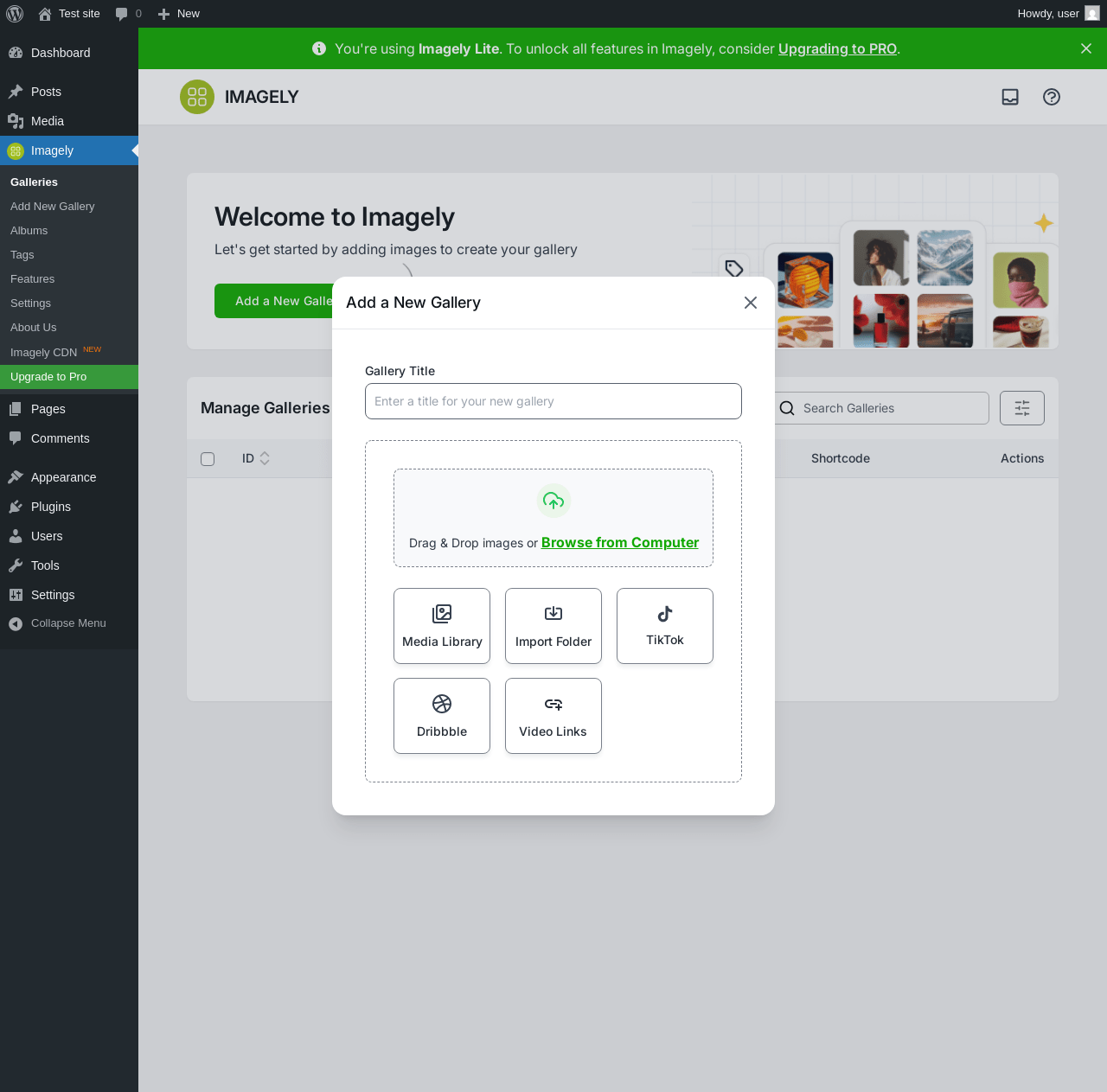Open Pages in the admin sidebar
The width and height of the screenshot is (1107, 1092).
[x=69, y=409]
